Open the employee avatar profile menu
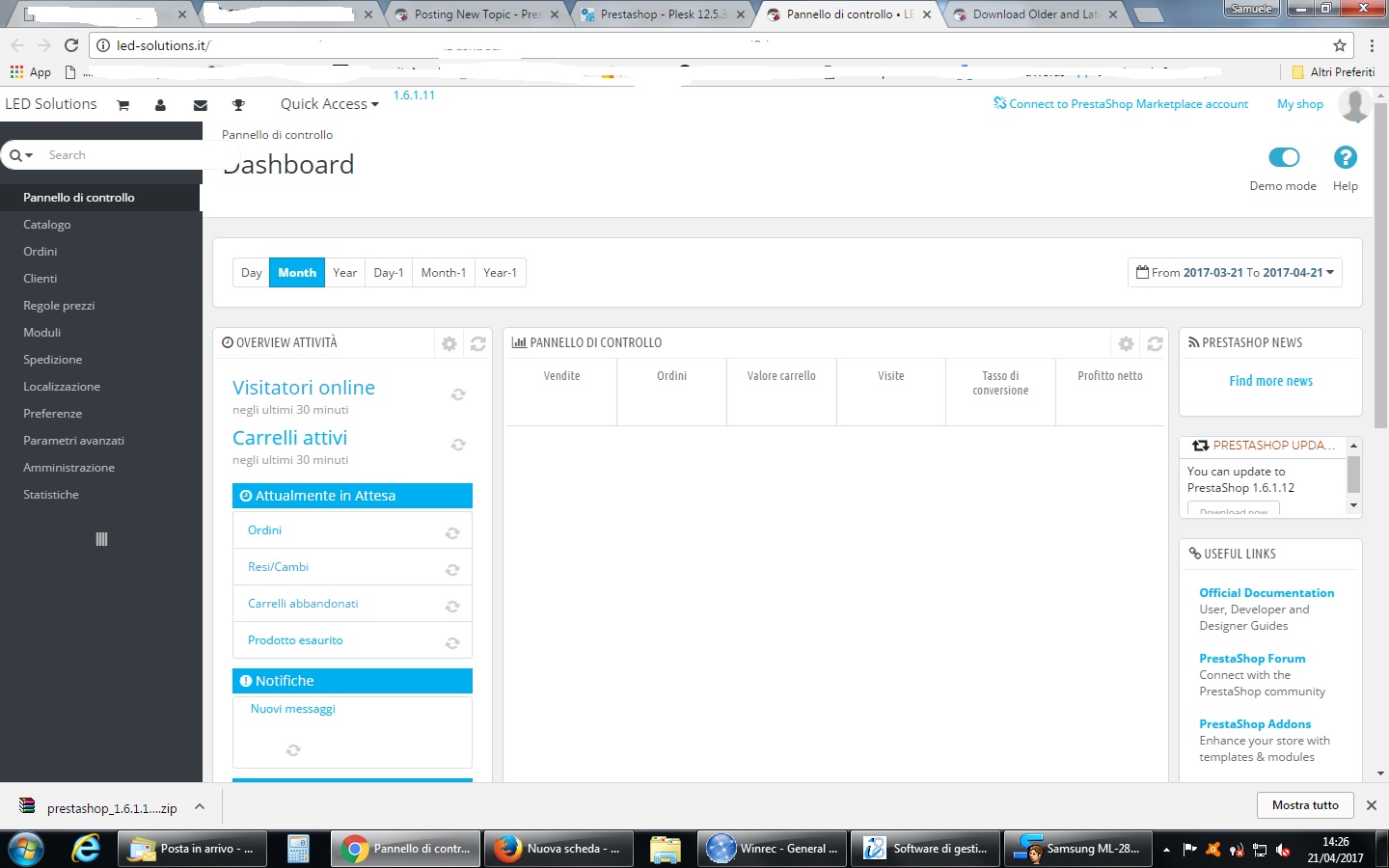 point(1354,105)
